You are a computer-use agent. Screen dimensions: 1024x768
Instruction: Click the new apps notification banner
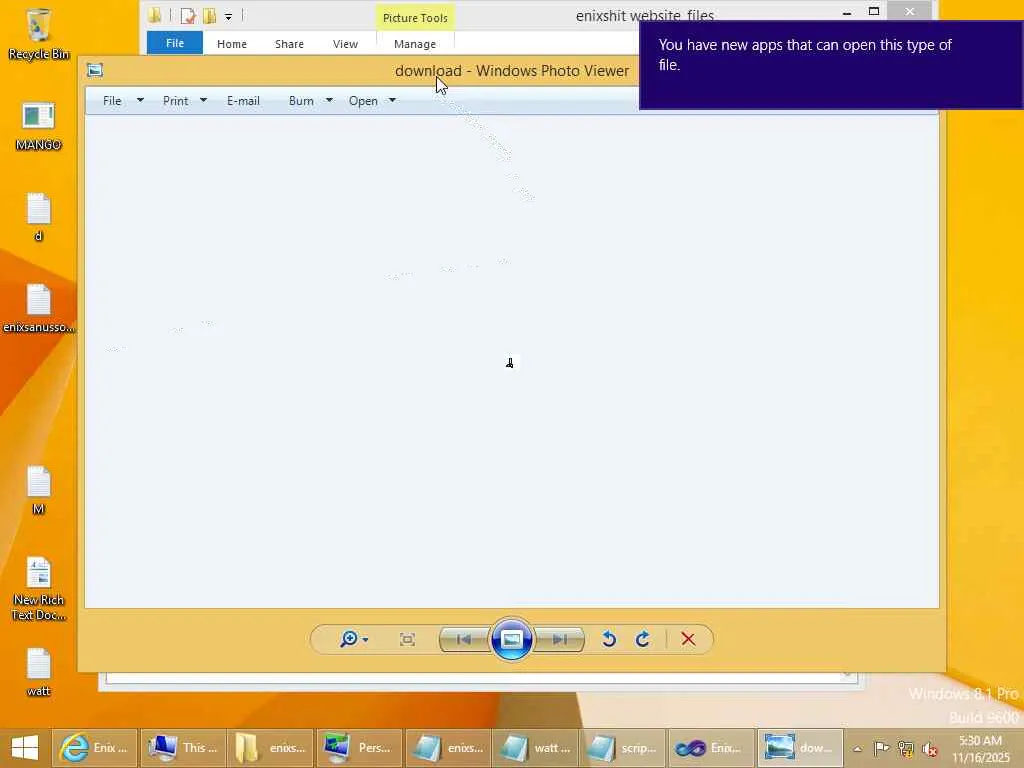831,65
